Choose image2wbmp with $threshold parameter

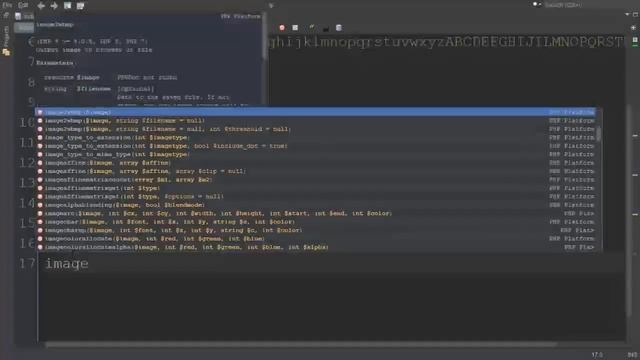(x=315, y=129)
